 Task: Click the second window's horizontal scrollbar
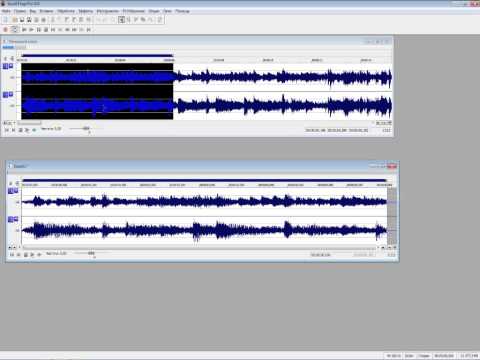tap(199, 248)
